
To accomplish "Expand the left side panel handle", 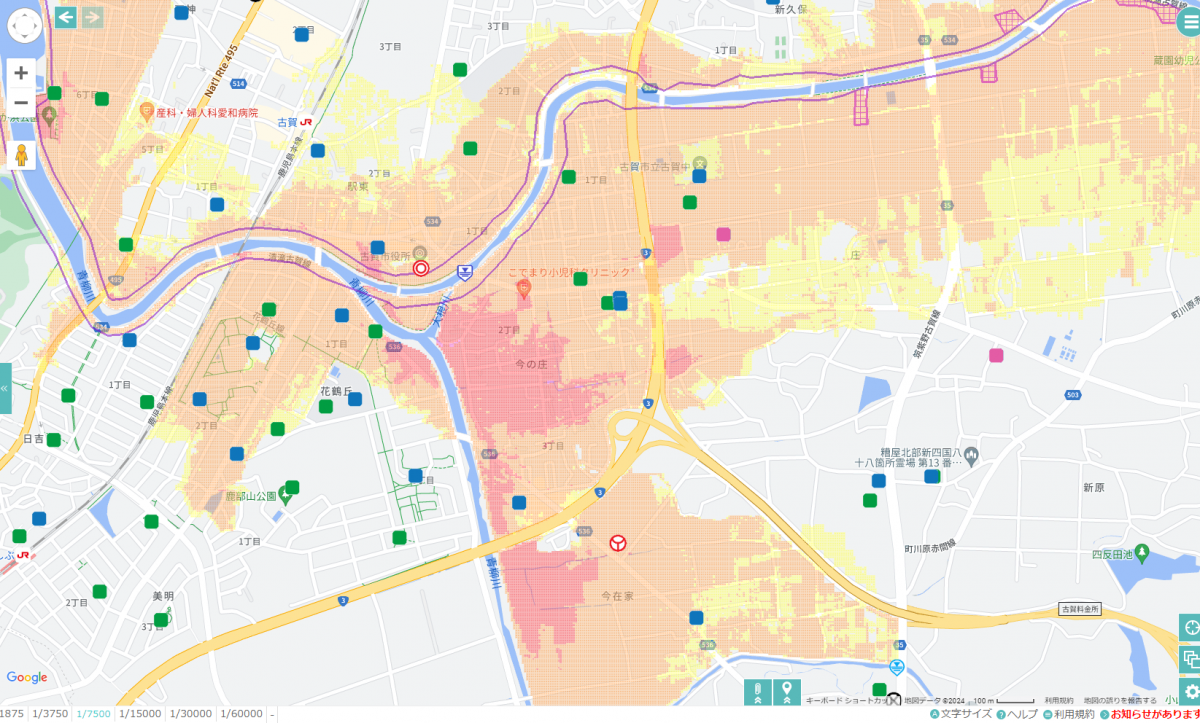I will [x=5, y=388].
